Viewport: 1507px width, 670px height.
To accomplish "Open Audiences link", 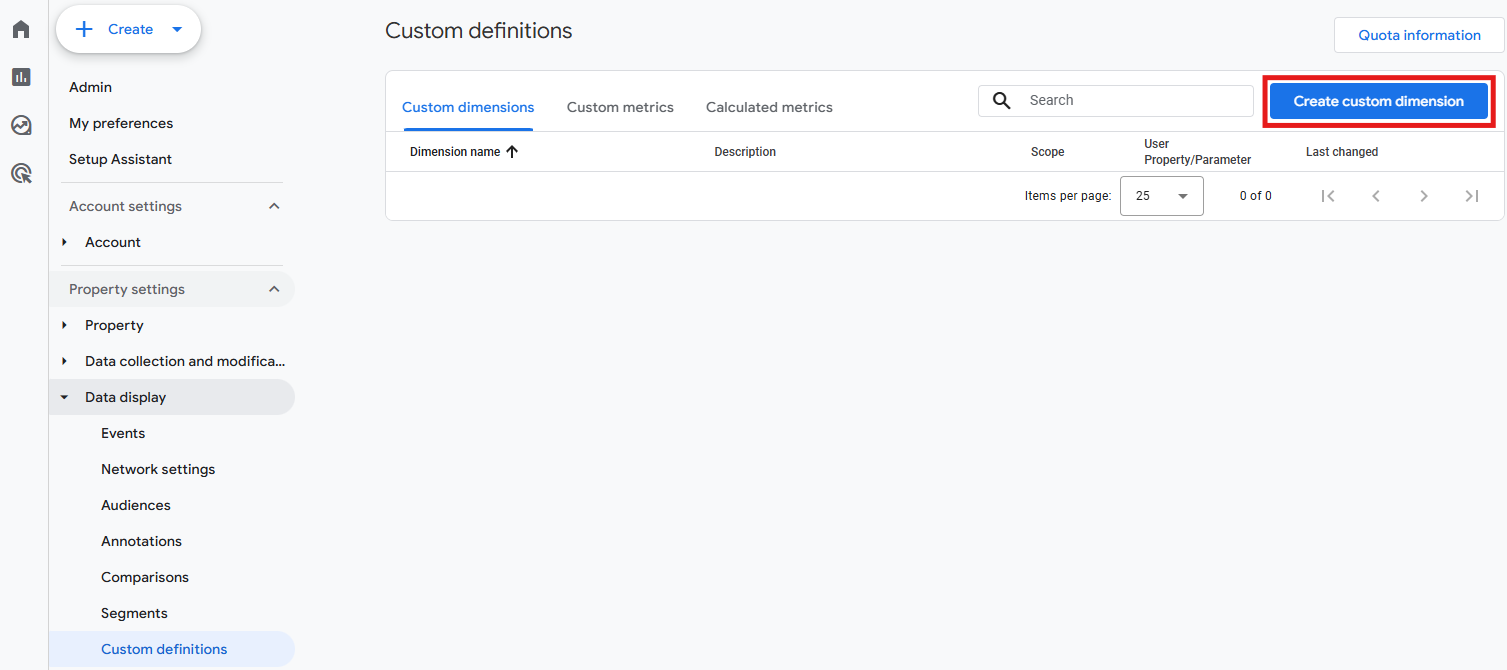I will [x=136, y=505].
